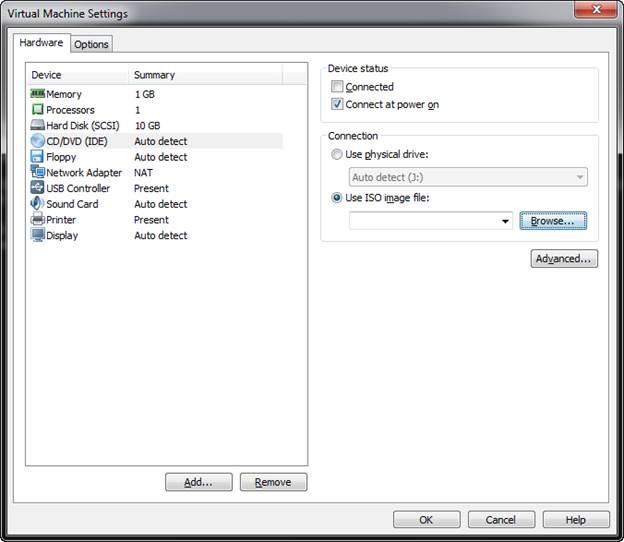Select the Hardware tab
The image size is (624, 542).
41,43
